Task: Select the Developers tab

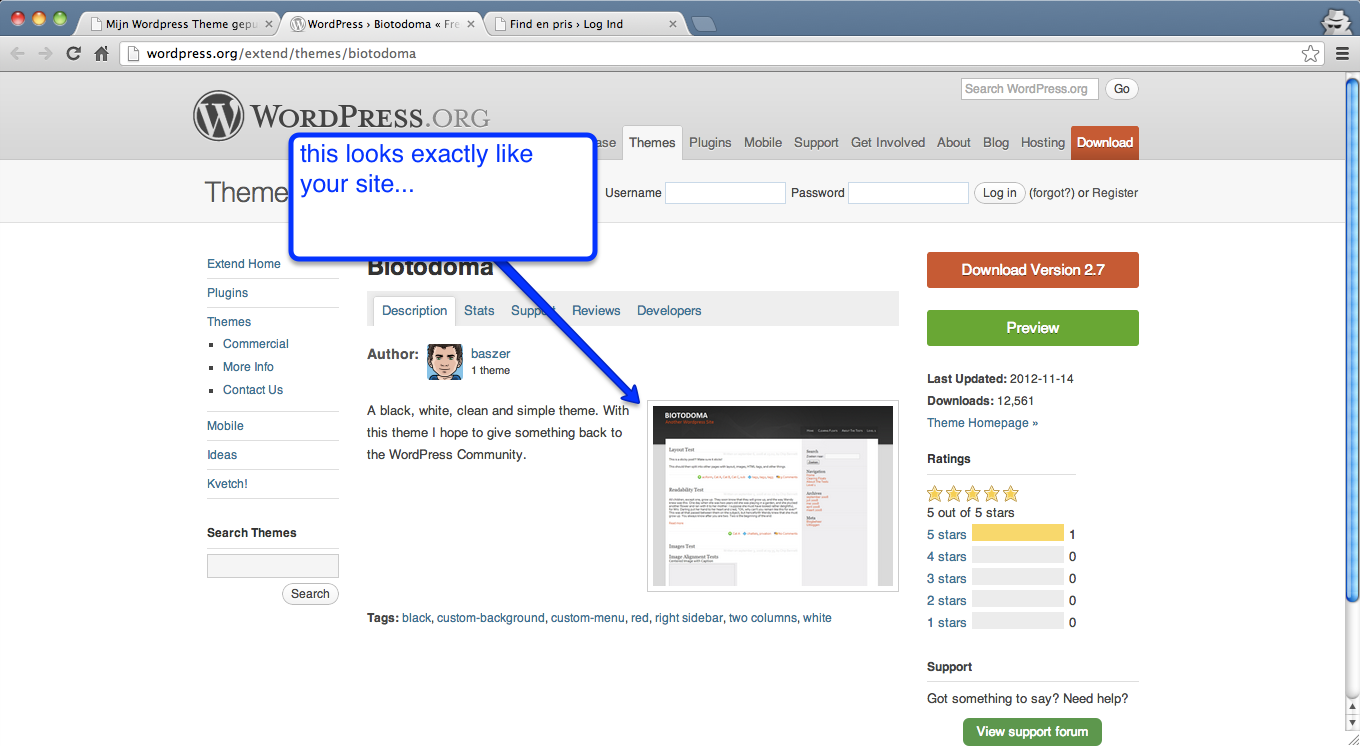Action: pyautogui.click(x=669, y=311)
